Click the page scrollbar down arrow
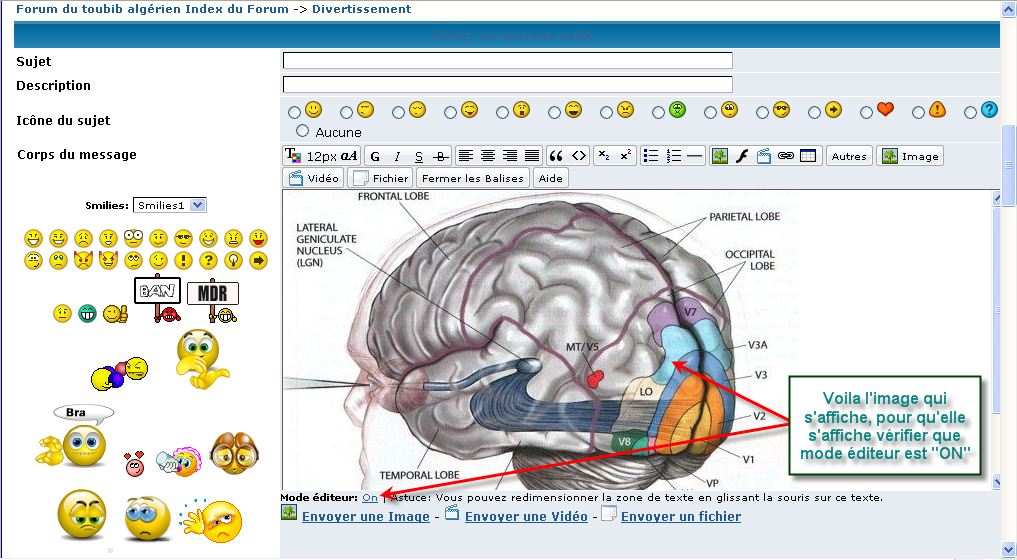The height and width of the screenshot is (560, 1017). 1009,552
